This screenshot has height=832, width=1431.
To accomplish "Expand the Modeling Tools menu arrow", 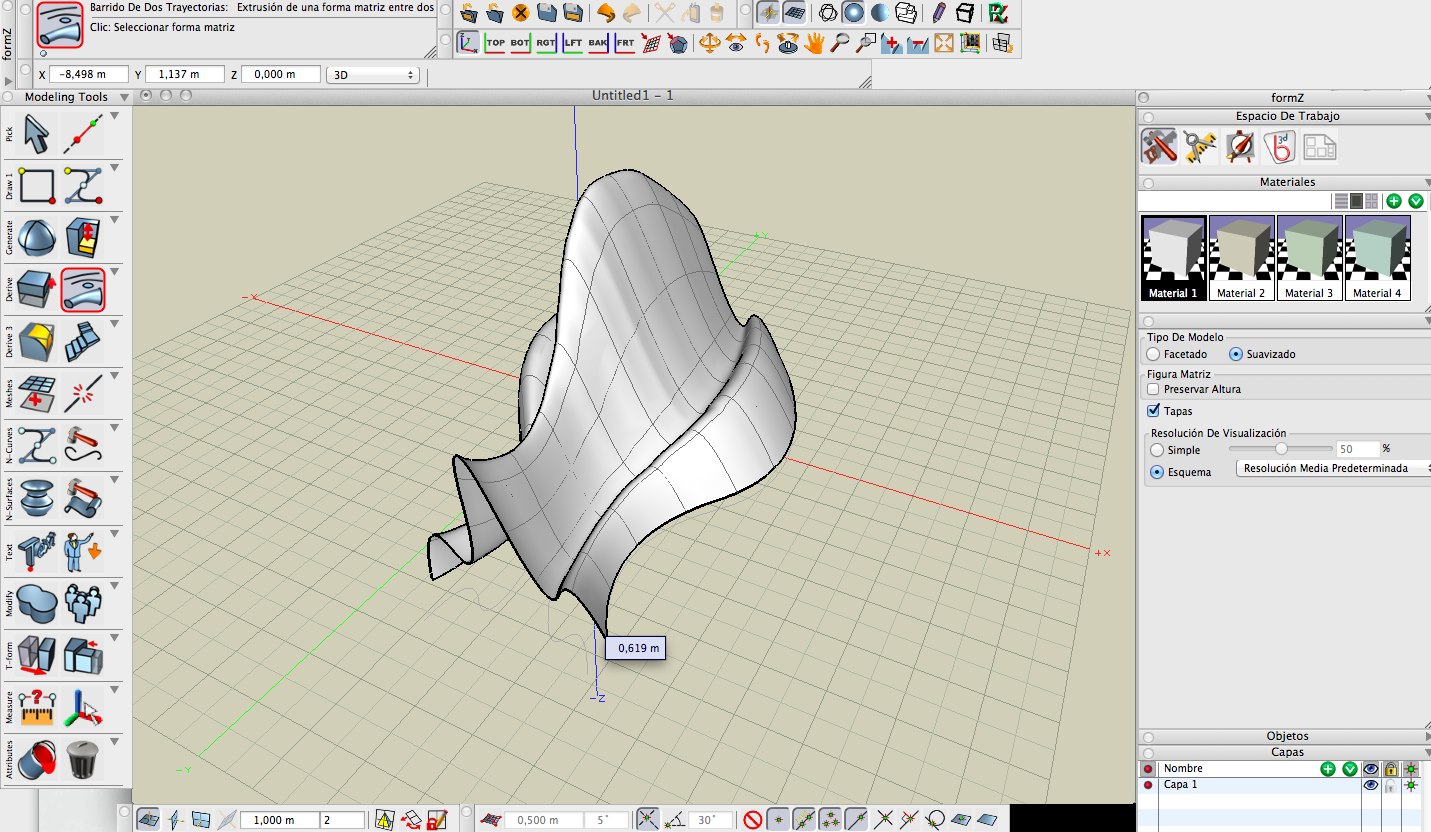I will (123, 97).
